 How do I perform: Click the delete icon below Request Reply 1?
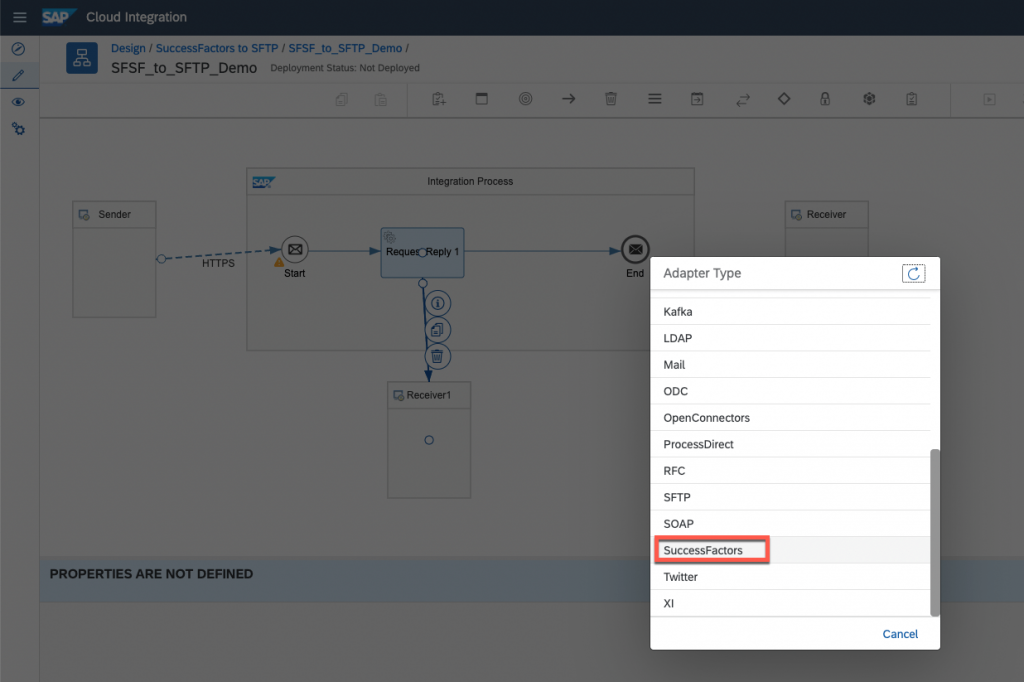438,357
